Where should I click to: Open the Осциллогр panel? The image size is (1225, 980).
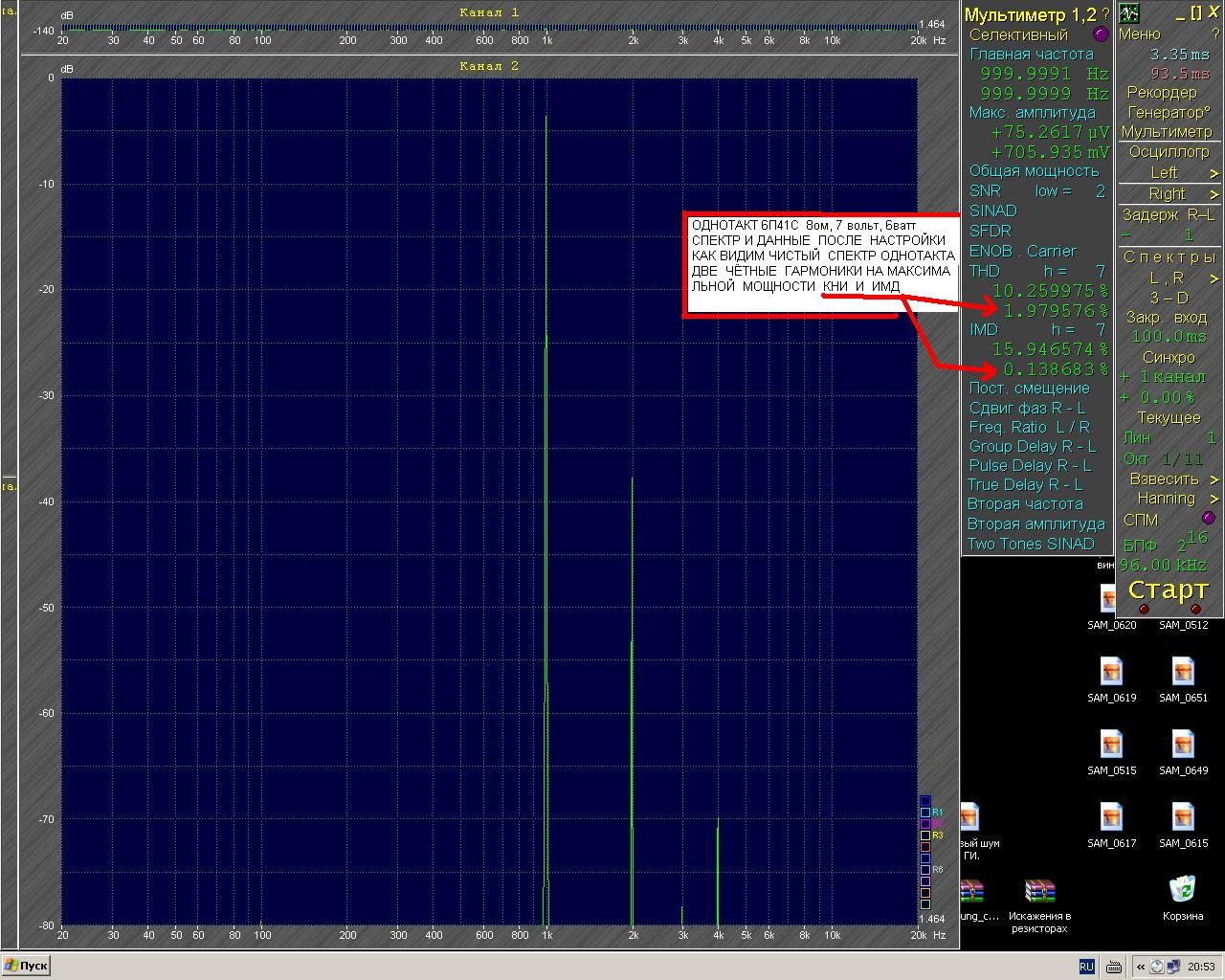pyautogui.click(x=1169, y=151)
